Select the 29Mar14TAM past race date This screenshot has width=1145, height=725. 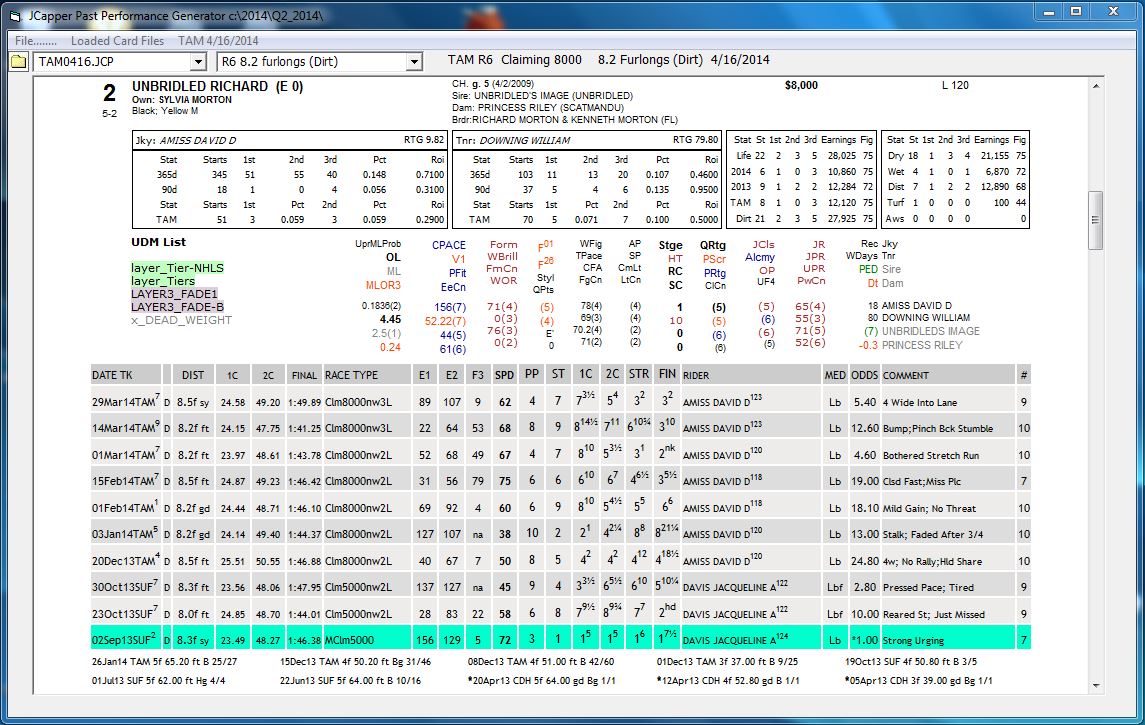(x=126, y=402)
